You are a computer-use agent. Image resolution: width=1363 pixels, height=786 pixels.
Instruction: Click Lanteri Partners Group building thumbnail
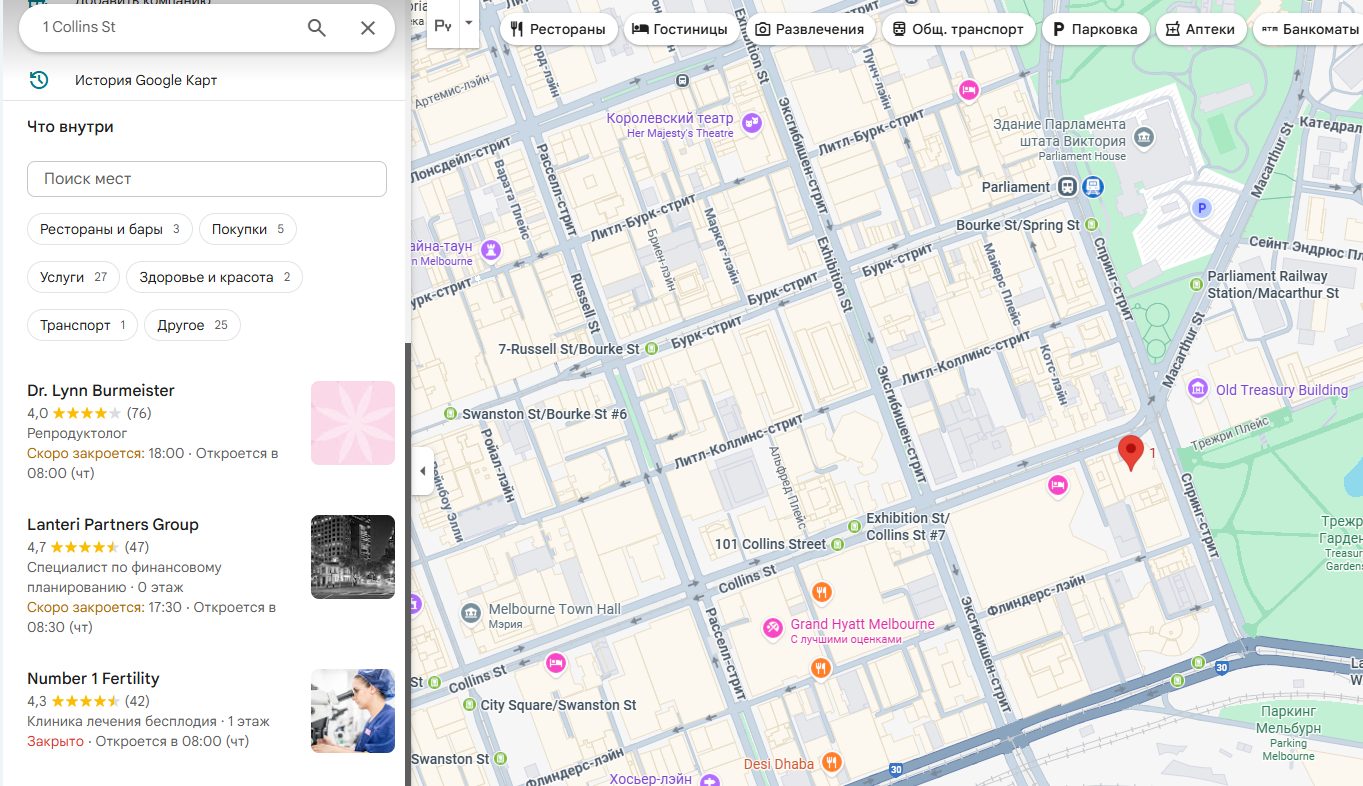[x=353, y=557]
